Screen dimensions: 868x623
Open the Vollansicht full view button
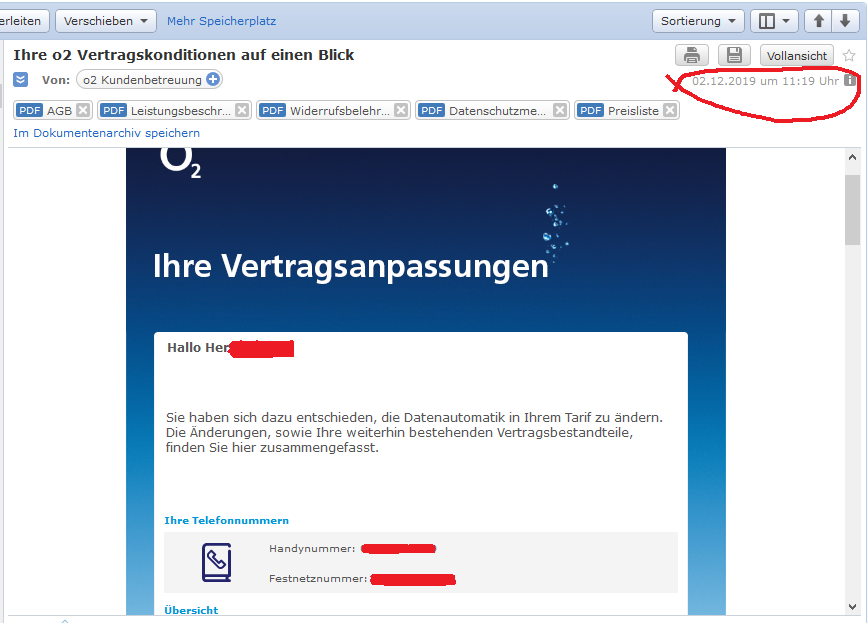[x=797, y=55]
